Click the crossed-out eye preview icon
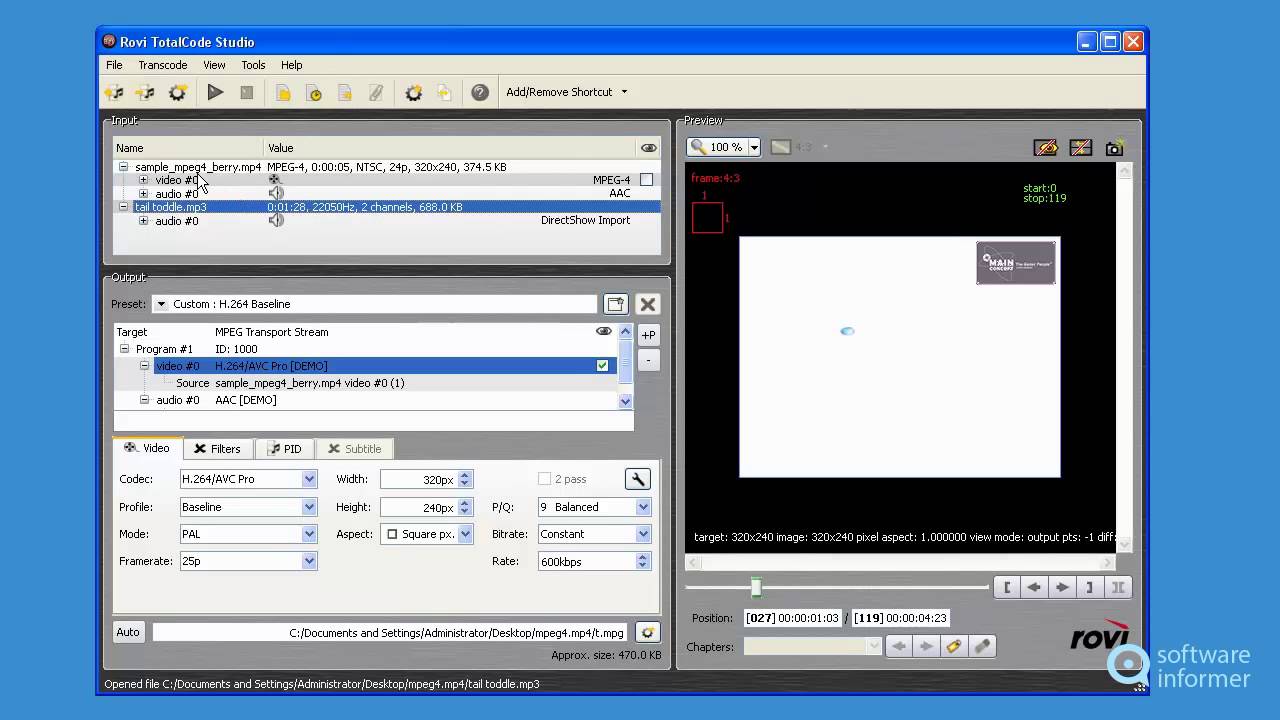 pyautogui.click(x=1046, y=147)
